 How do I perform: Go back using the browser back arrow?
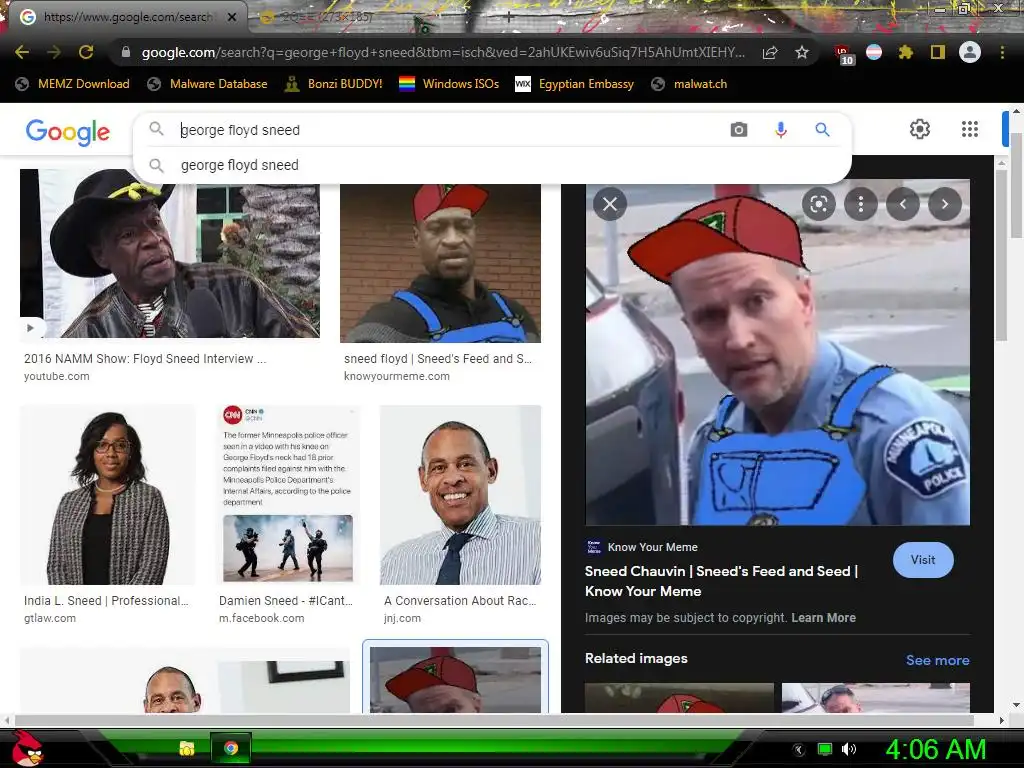[x=22, y=52]
